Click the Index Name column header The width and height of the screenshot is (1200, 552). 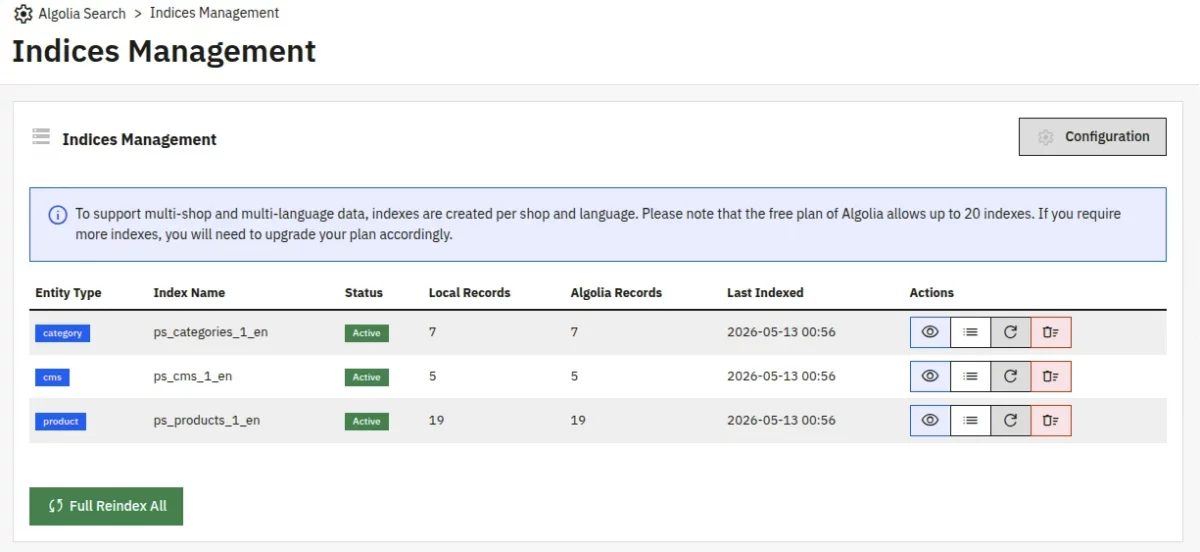189,293
